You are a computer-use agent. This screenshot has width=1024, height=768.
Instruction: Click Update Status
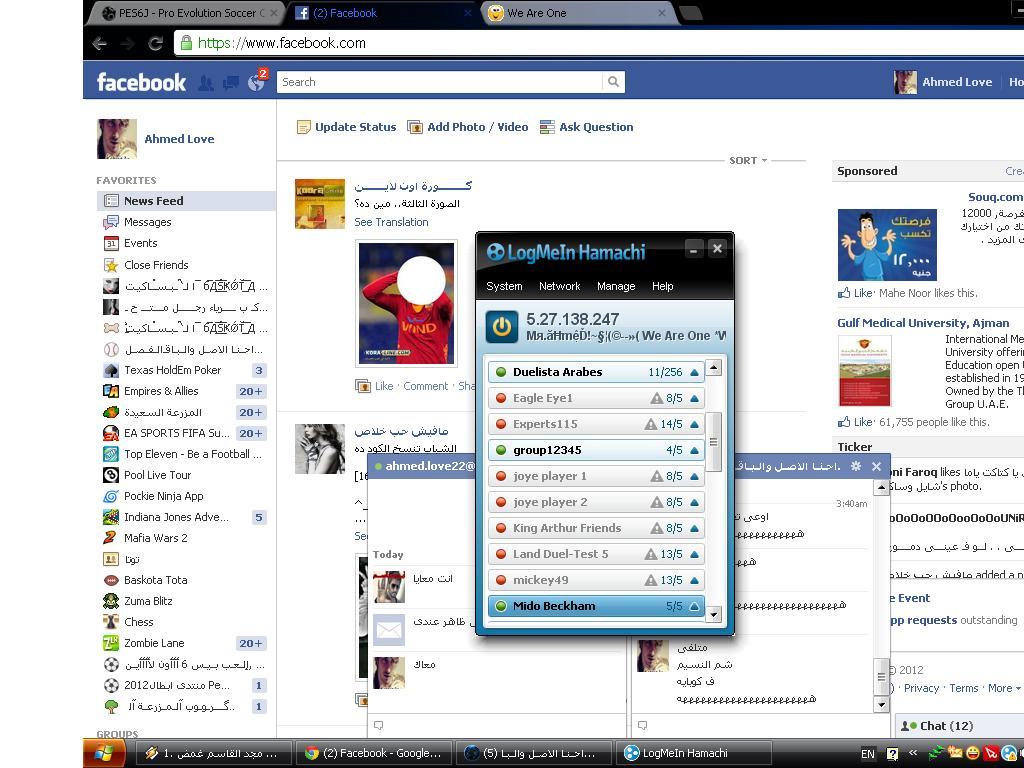tap(346, 127)
